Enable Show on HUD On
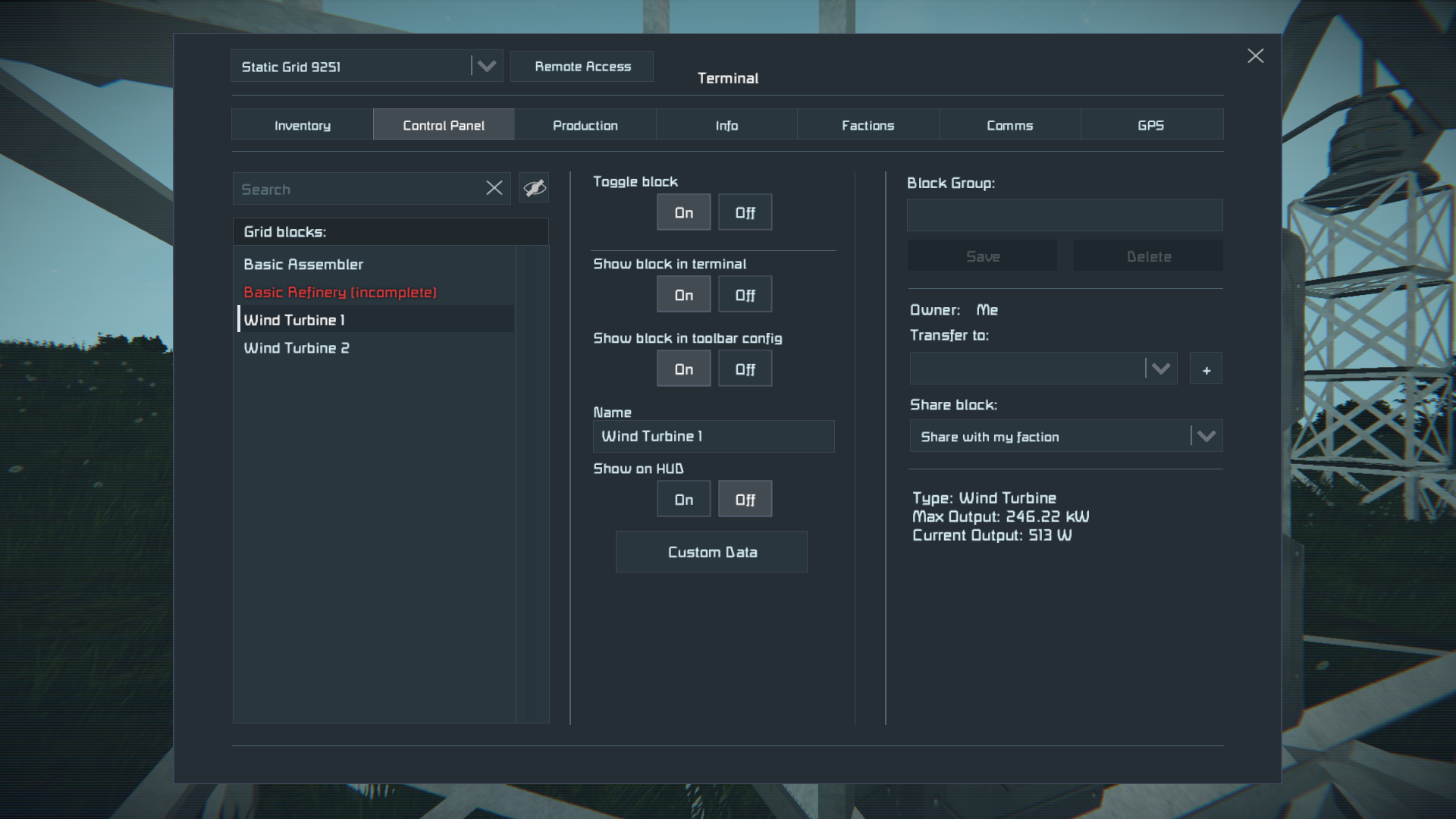This screenshot has width=1456, height=819. pyautogui.click(x=683, y=500)
